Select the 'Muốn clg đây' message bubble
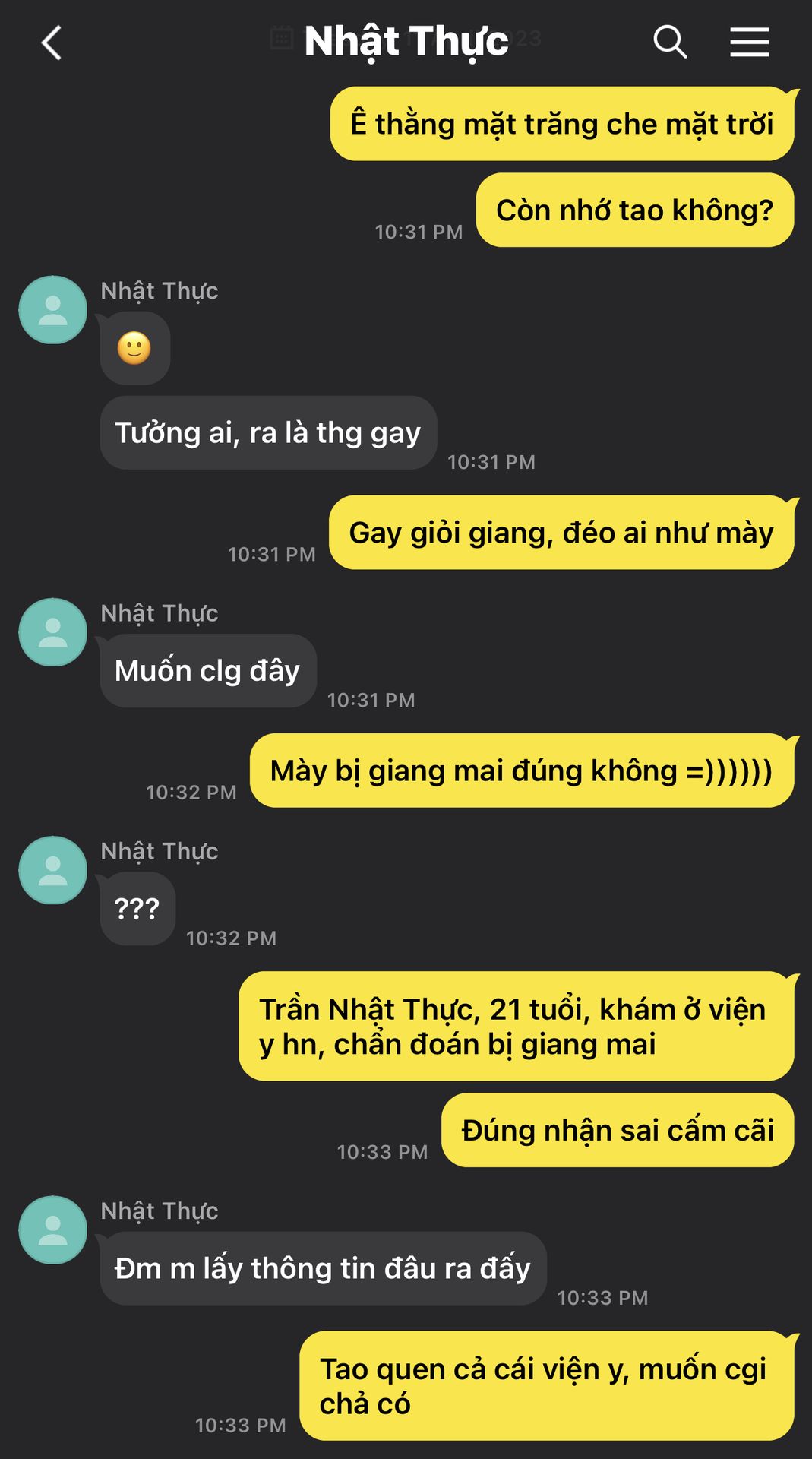 coord(208,671)
